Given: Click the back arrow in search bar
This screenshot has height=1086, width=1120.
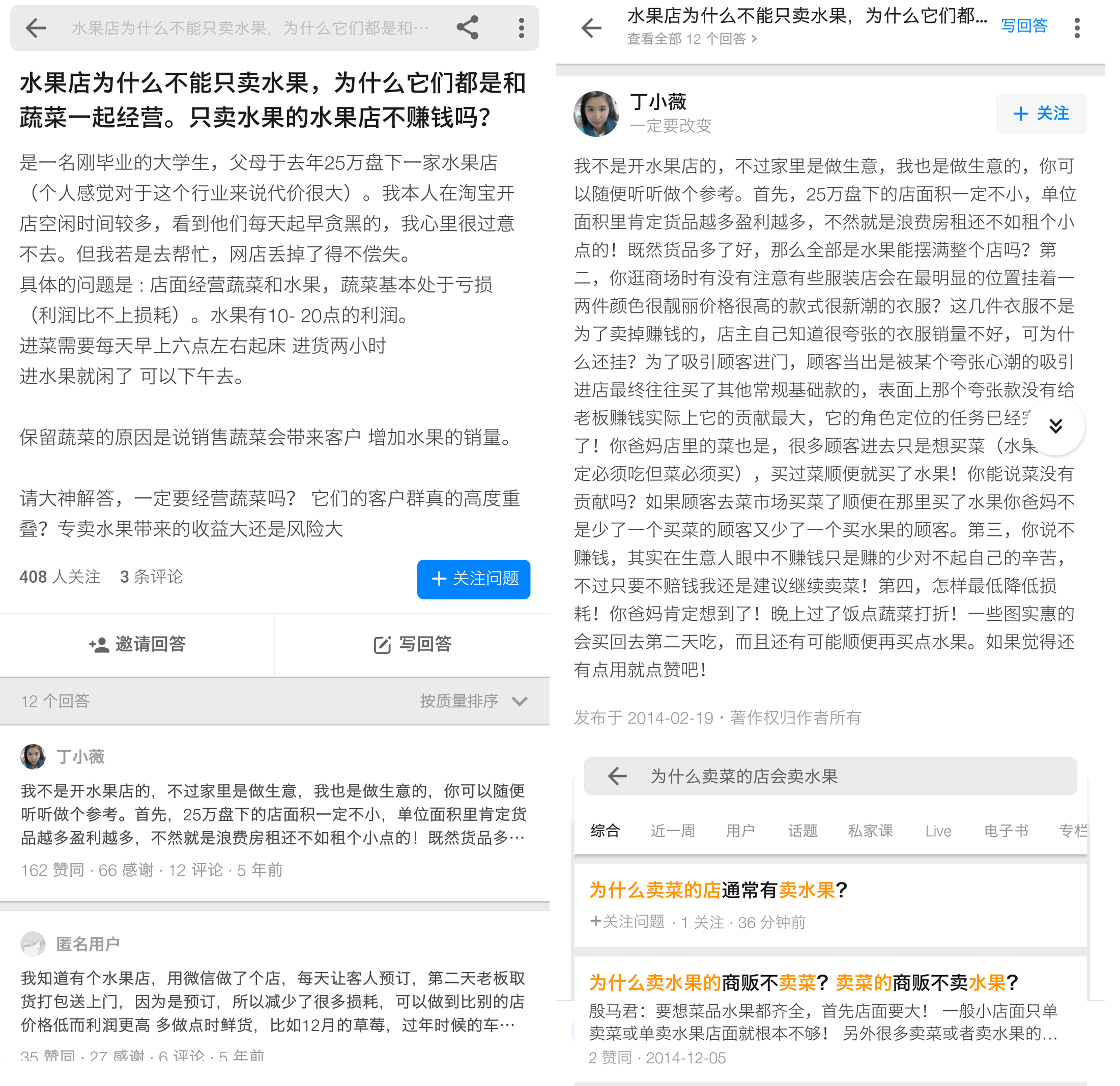Looking at the screenshot, I should click(617, 776).
